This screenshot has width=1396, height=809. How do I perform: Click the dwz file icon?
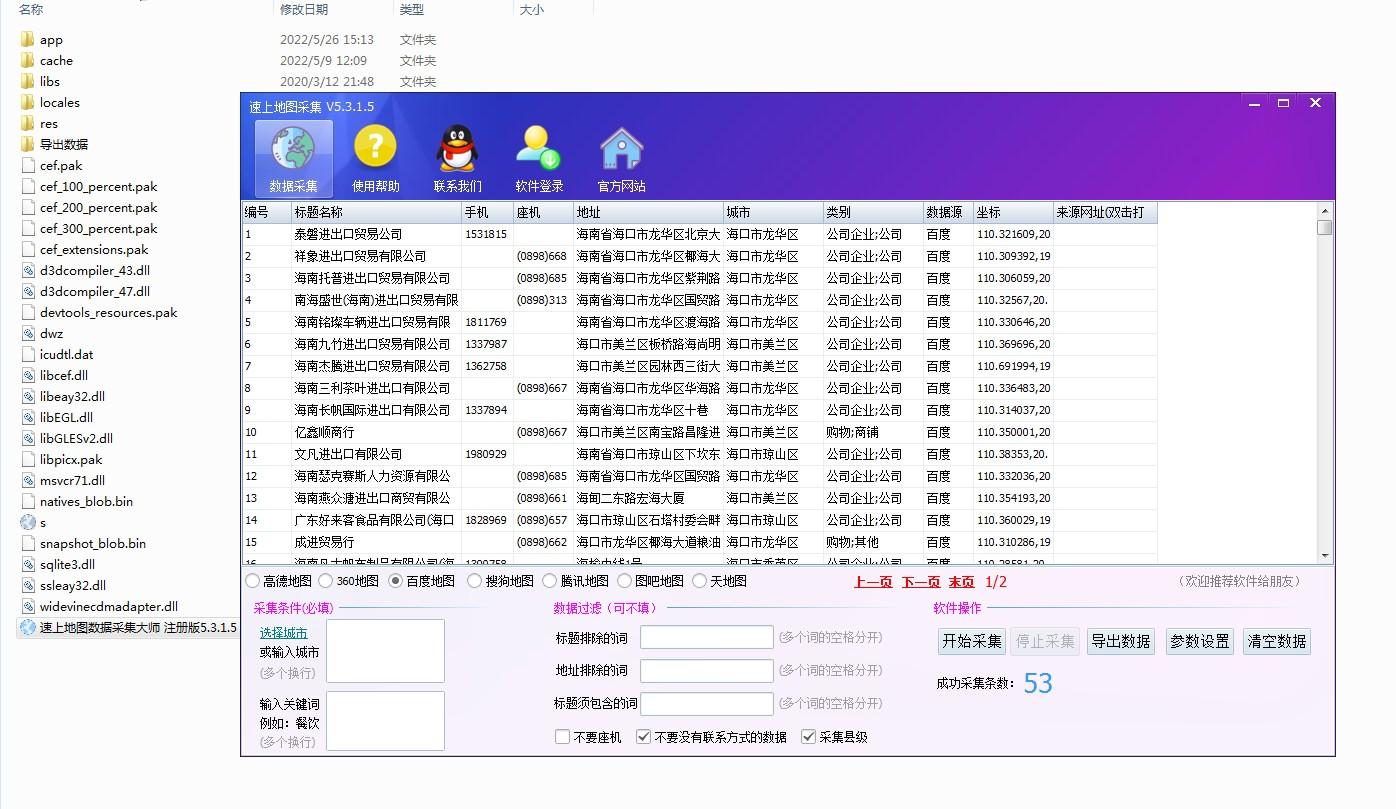click(27, 334)
